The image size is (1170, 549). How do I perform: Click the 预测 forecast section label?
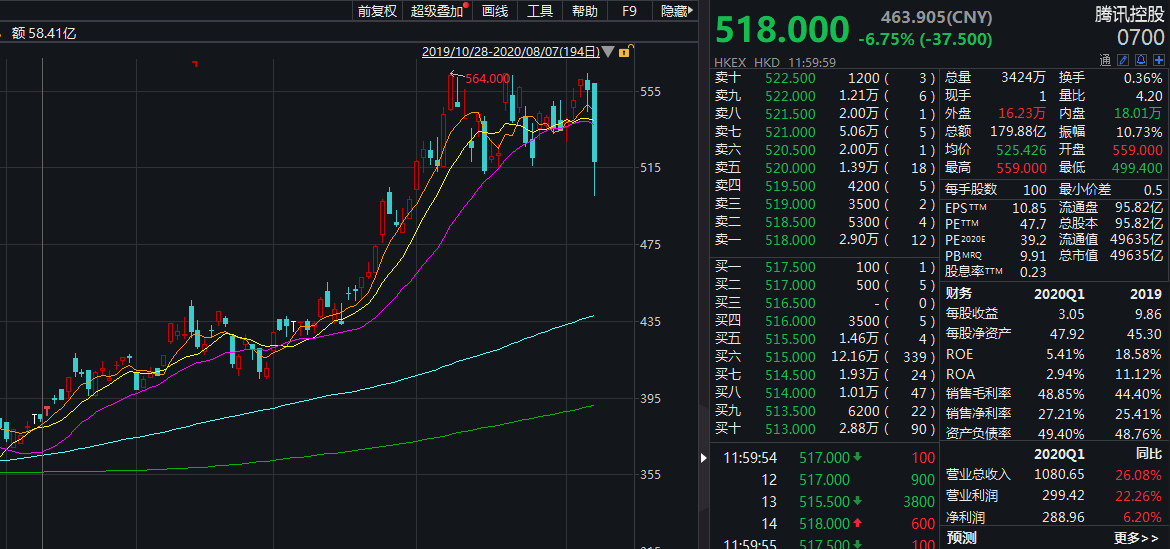coord(961,538)
